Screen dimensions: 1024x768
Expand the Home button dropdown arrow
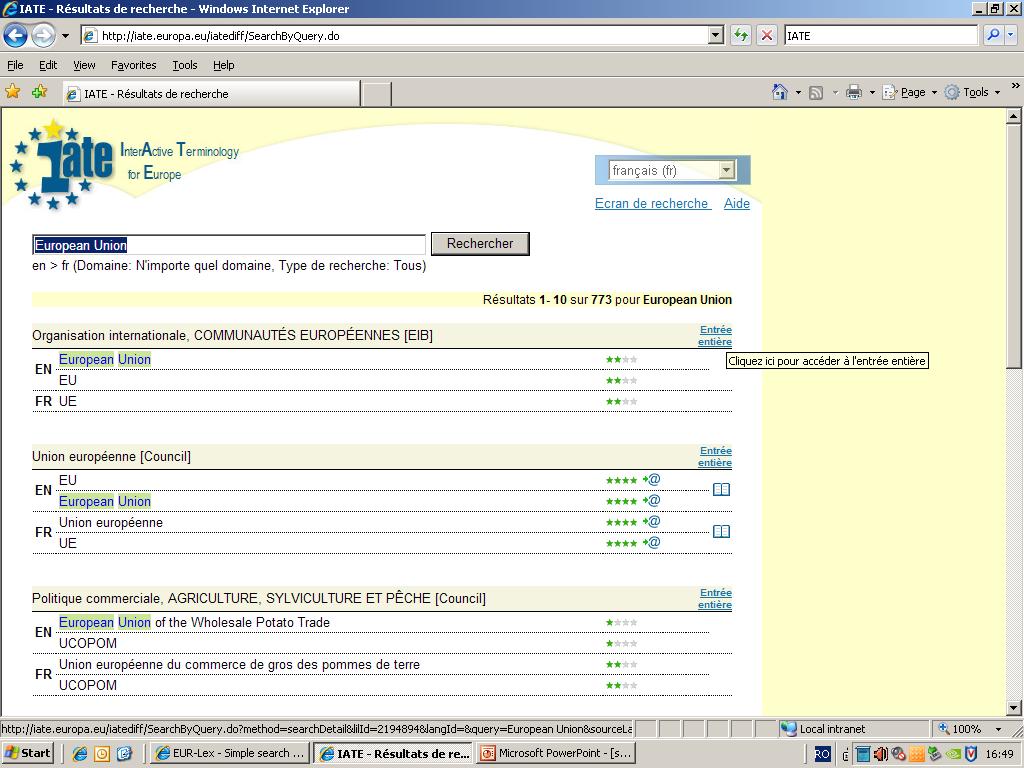(798, 93)
